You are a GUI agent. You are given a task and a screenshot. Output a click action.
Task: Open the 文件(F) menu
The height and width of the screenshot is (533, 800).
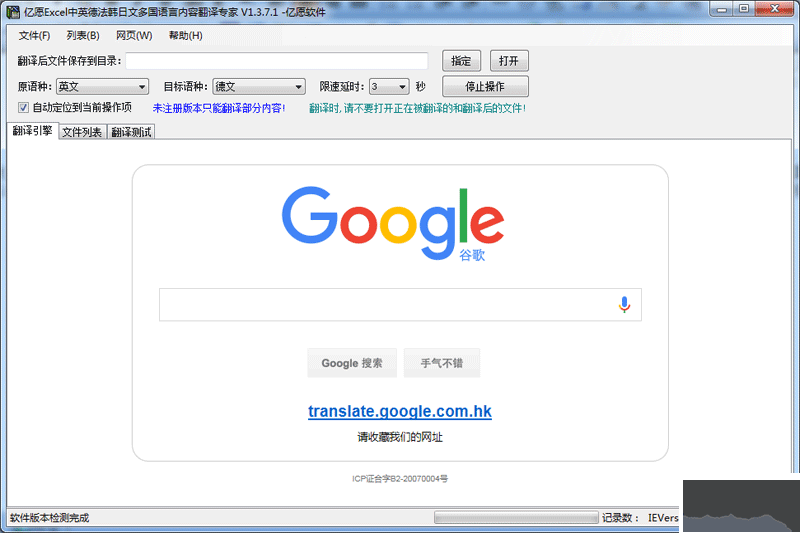pos(34,36)
